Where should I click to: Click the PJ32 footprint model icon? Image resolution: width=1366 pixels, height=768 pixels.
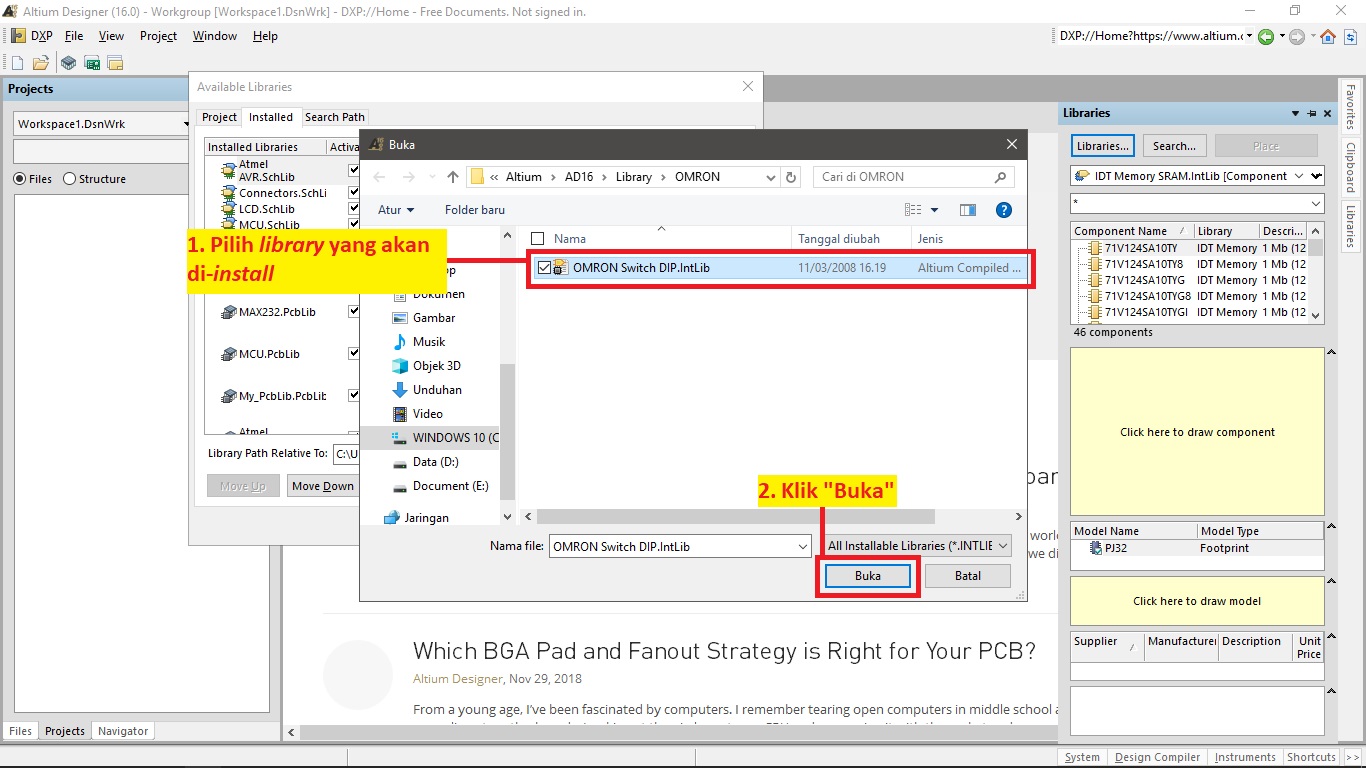coord(1095,548)
